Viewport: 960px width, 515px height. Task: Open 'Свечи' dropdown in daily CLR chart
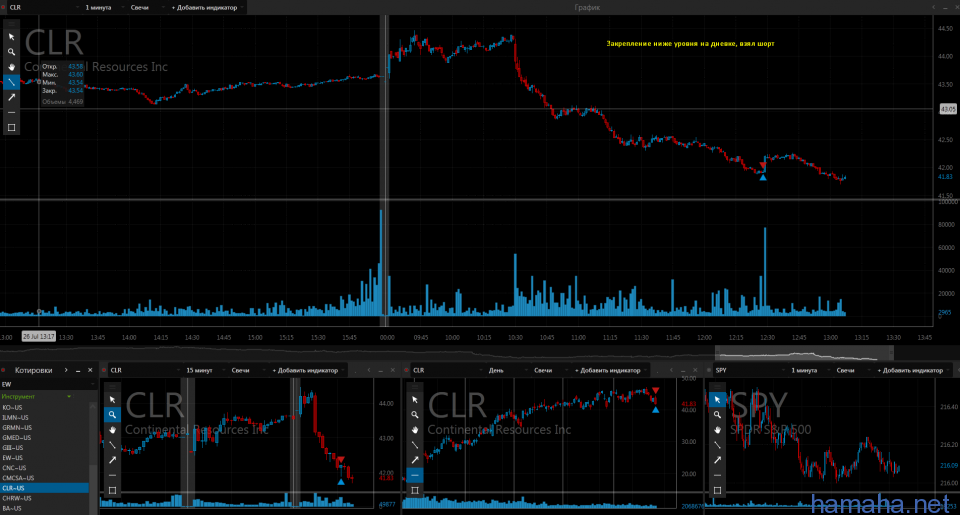point(549,370)
